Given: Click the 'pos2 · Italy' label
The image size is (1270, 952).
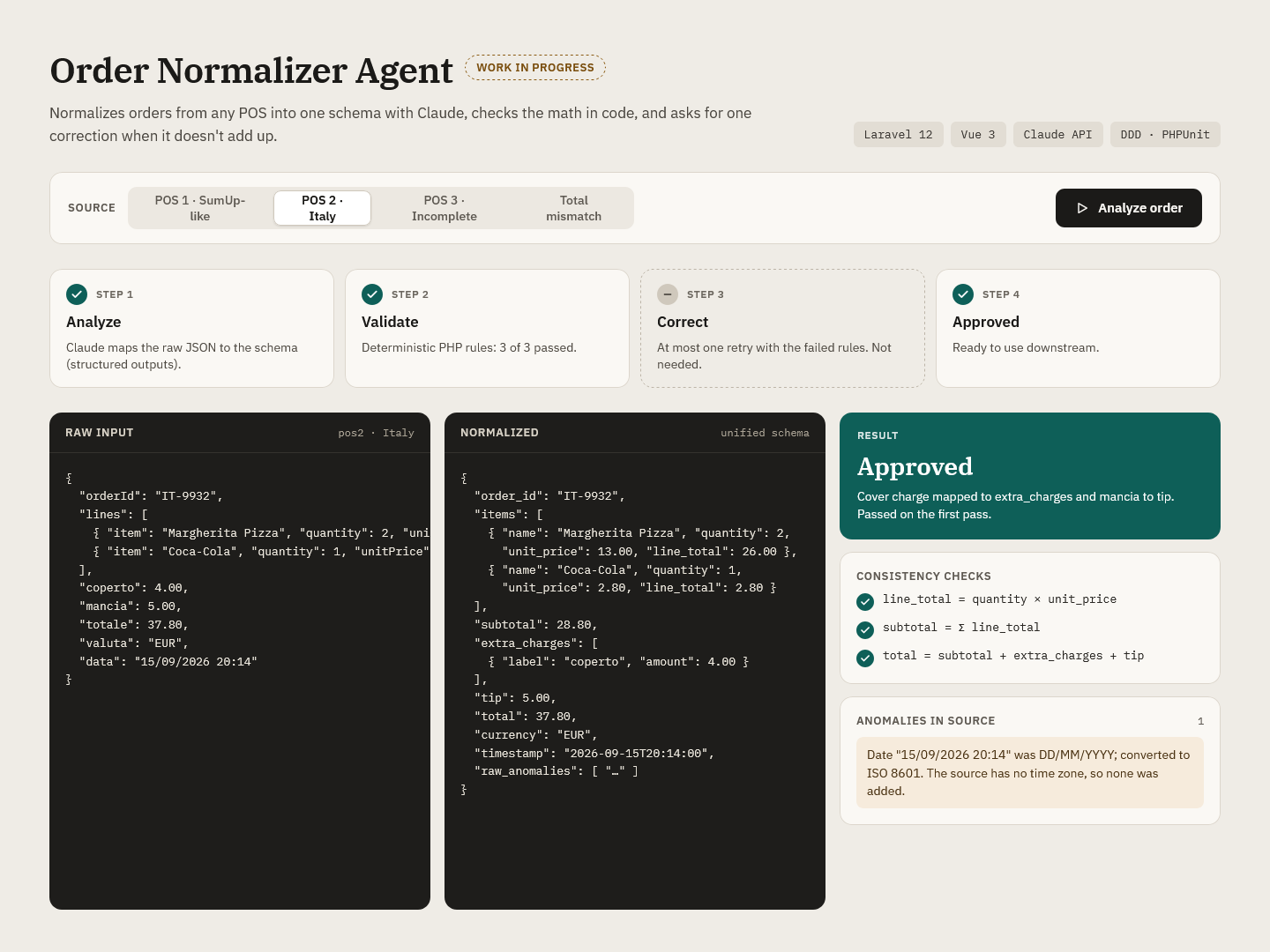Looking at the screenshot, I should pyautogui.click(x=376, y=433).
